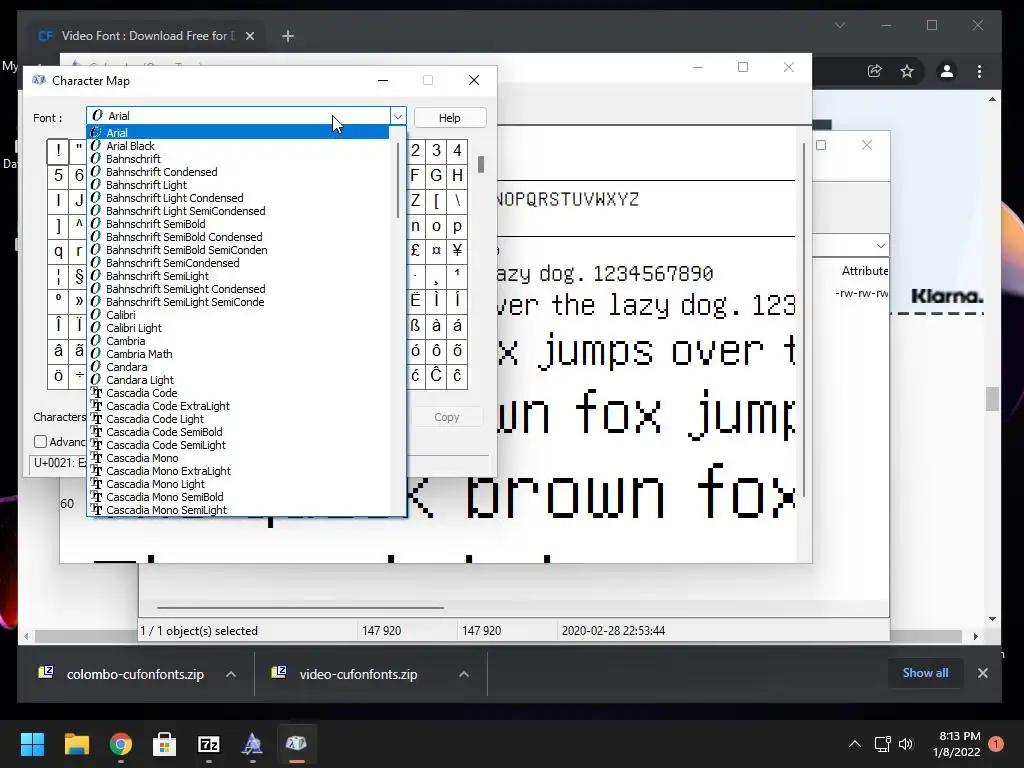Click the Chrome page vertical scrollbar thumb
Viewport: 1024px width, 768px height.
992,399
